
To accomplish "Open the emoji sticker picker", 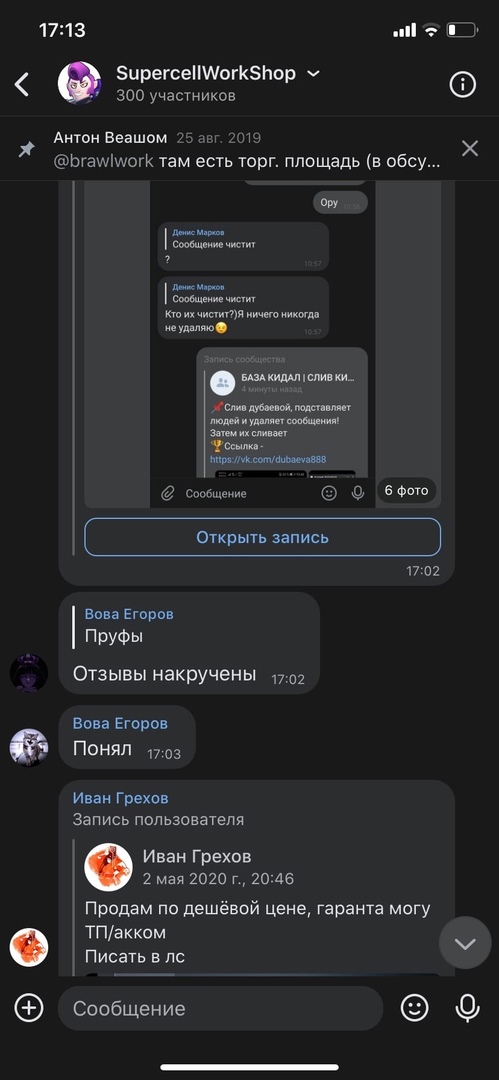I will (x=414, y=1008).
